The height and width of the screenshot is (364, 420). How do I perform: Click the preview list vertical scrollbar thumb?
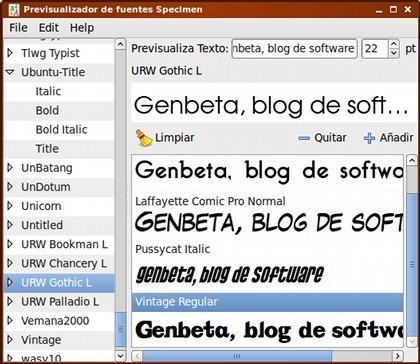point(412,265)
